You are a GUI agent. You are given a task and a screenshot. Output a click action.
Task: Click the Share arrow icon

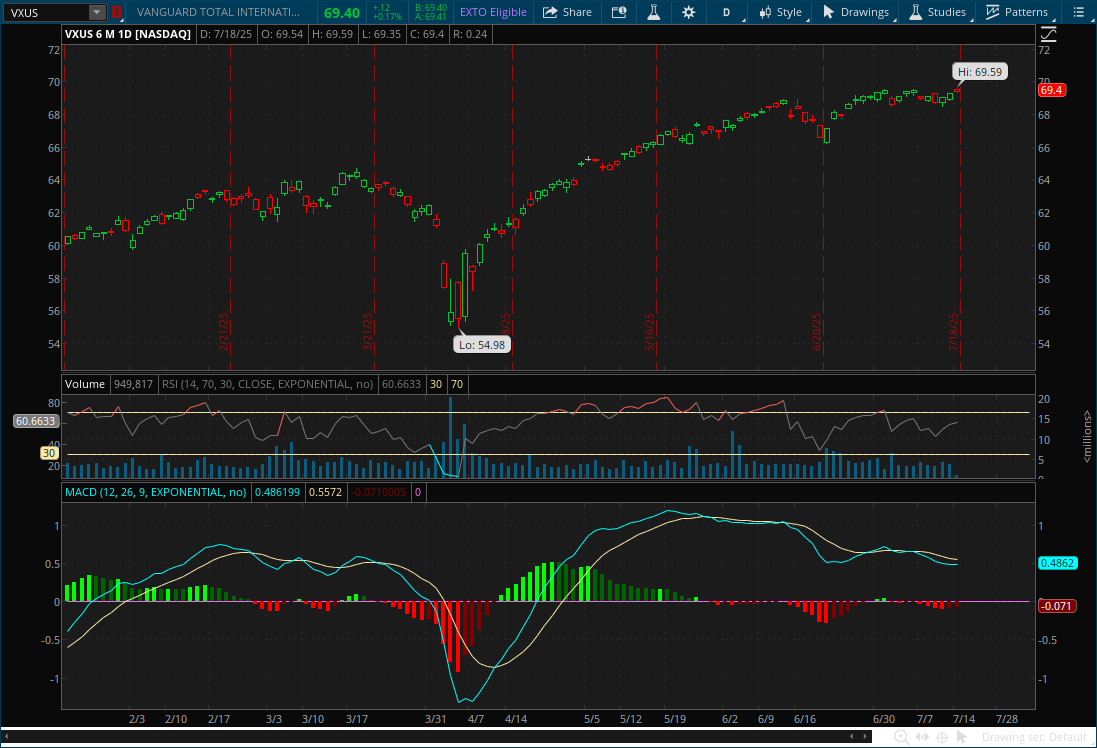550,12
